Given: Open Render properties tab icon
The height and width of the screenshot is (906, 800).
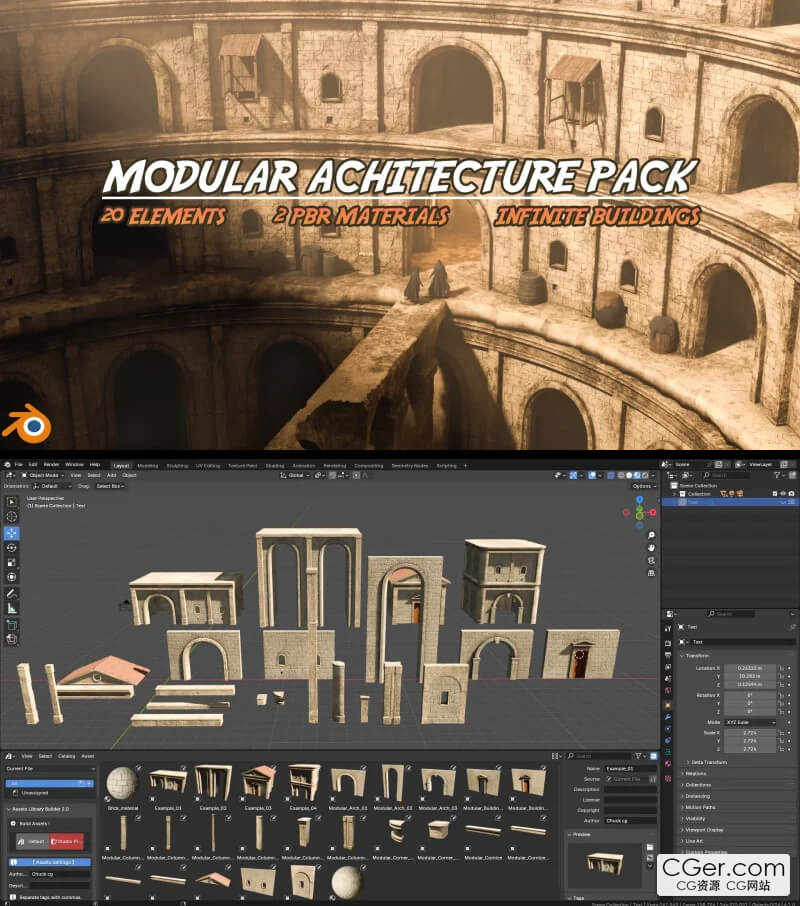Looking at the screenshot, I should click(x=668, y=643).
